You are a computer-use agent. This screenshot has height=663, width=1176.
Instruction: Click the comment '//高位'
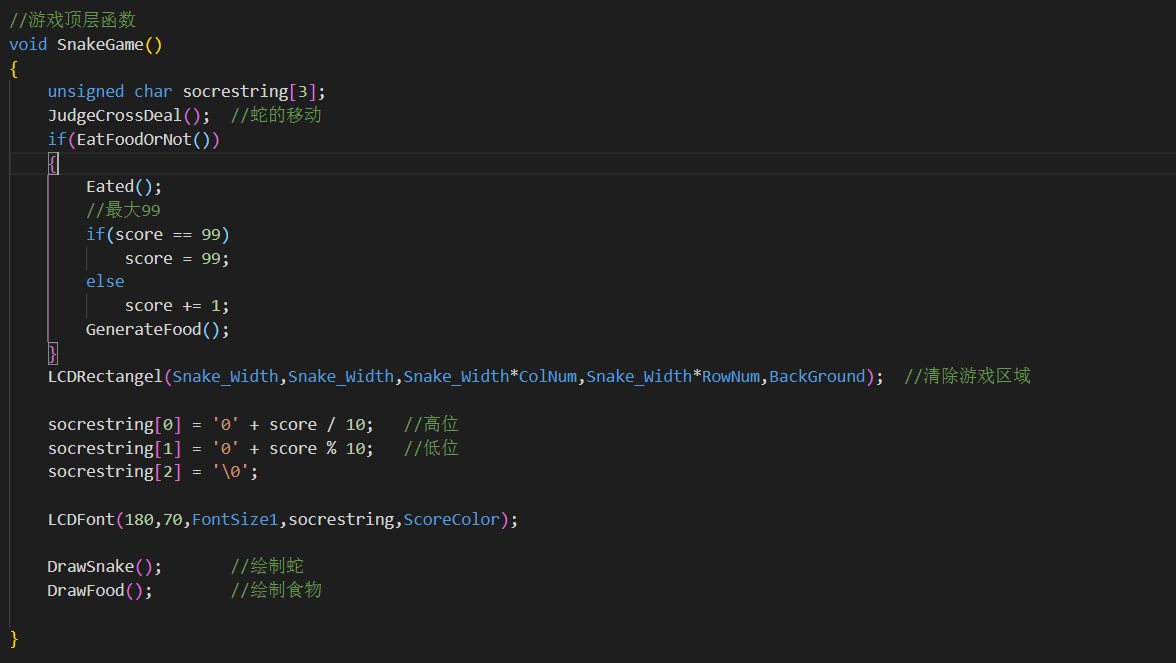click(431, 424)
